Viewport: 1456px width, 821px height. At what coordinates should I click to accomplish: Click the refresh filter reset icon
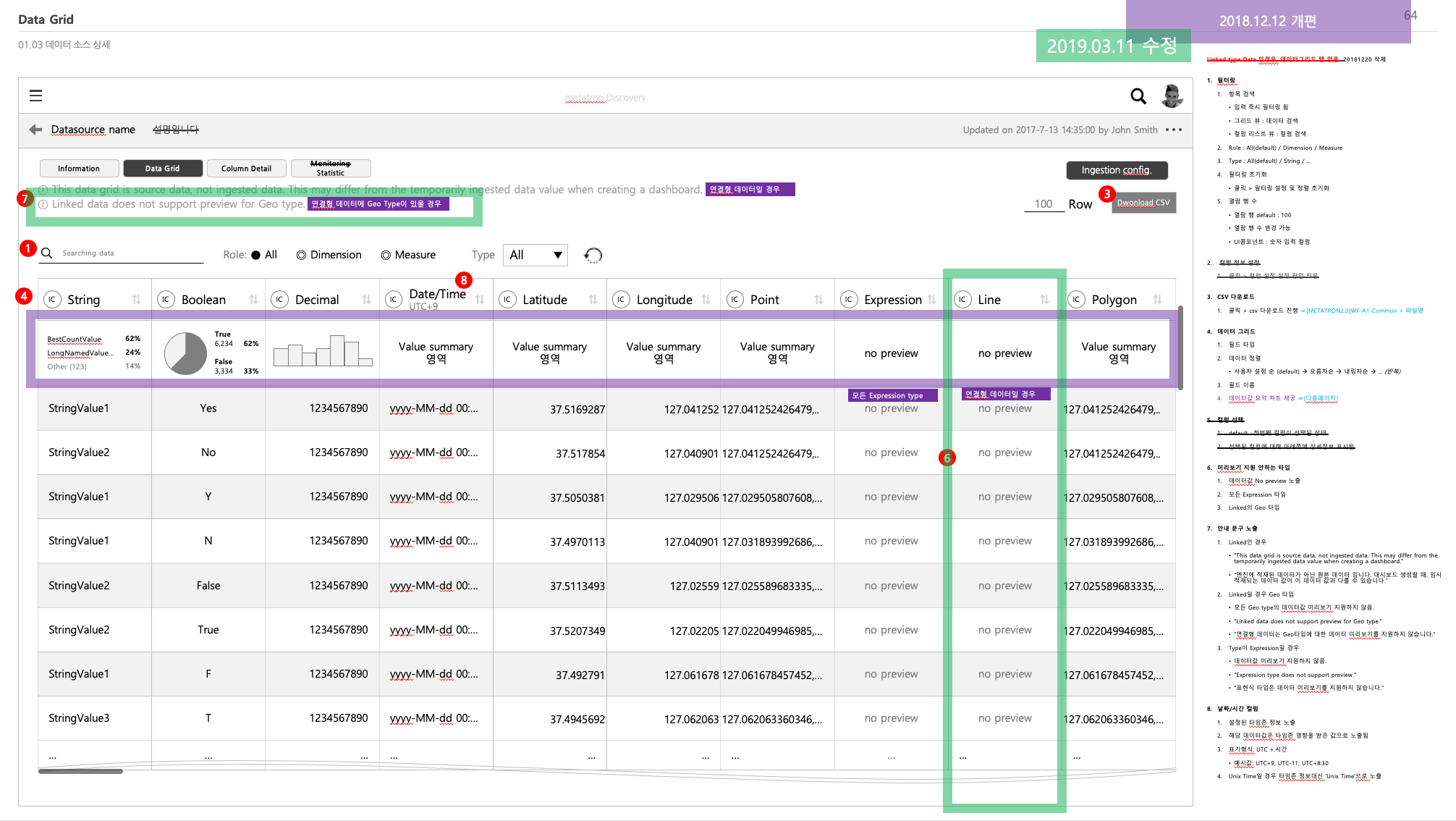point(593,255)
